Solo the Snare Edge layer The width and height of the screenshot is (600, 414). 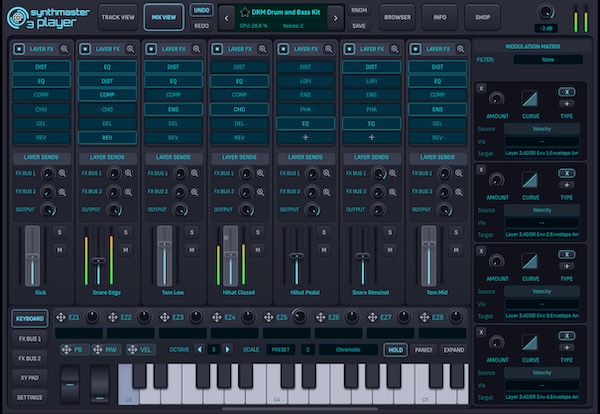tap(126, 232)
